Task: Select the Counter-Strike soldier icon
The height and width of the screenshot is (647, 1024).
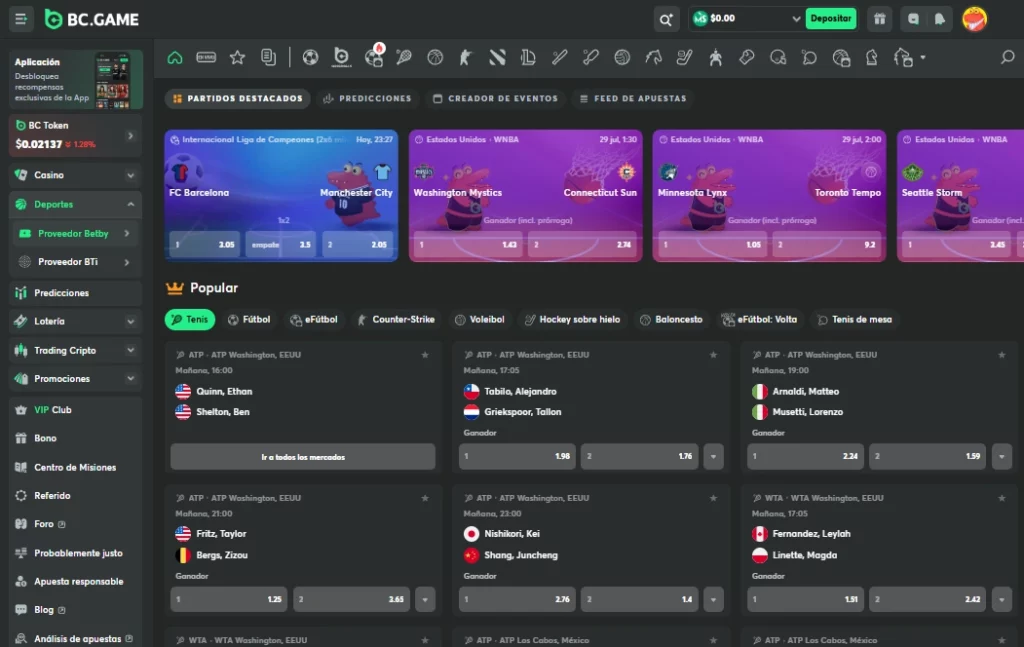Action: pyautogui.click(x=466, y=57)
